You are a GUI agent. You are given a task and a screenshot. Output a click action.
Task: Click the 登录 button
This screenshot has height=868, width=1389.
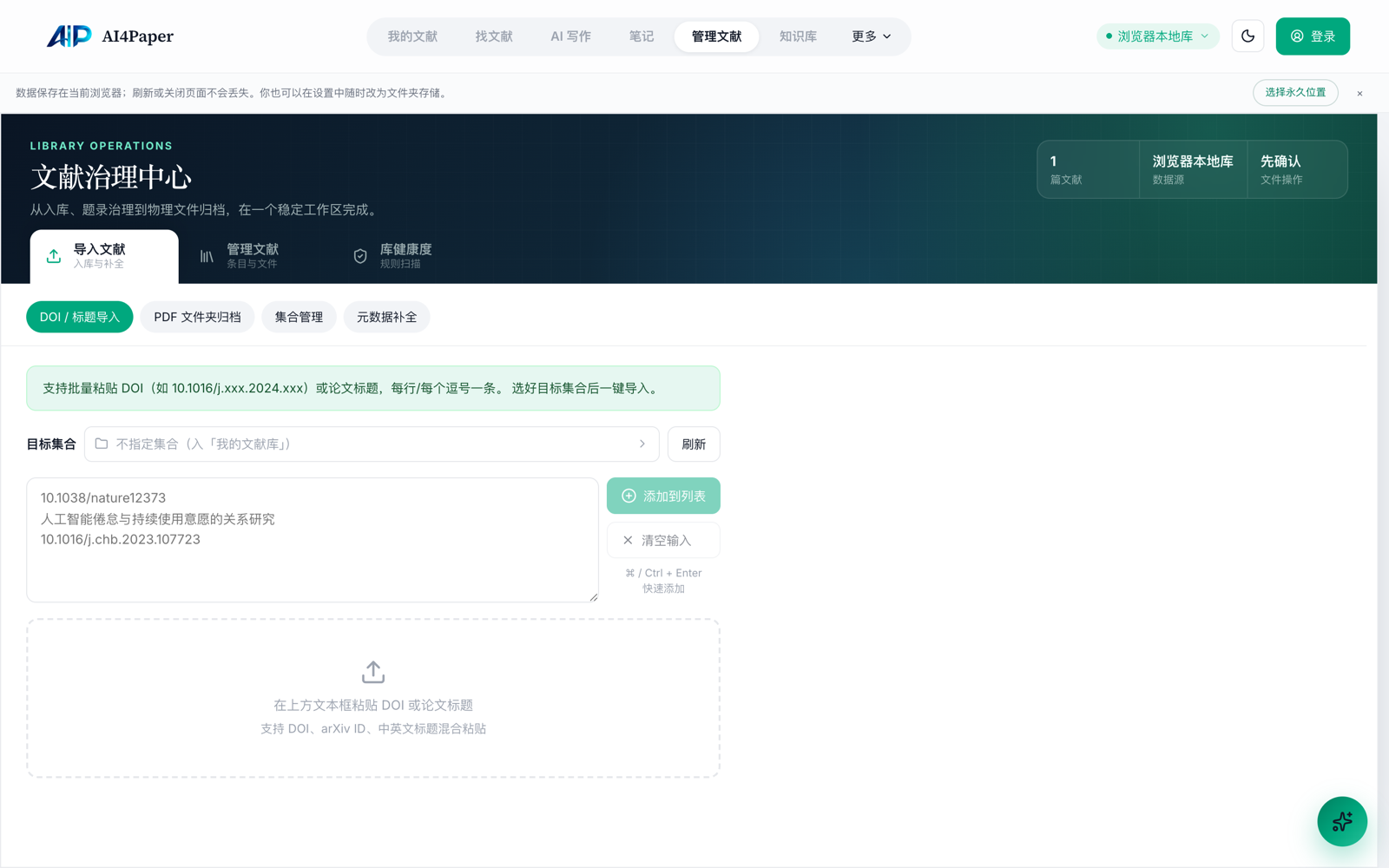1313,36
